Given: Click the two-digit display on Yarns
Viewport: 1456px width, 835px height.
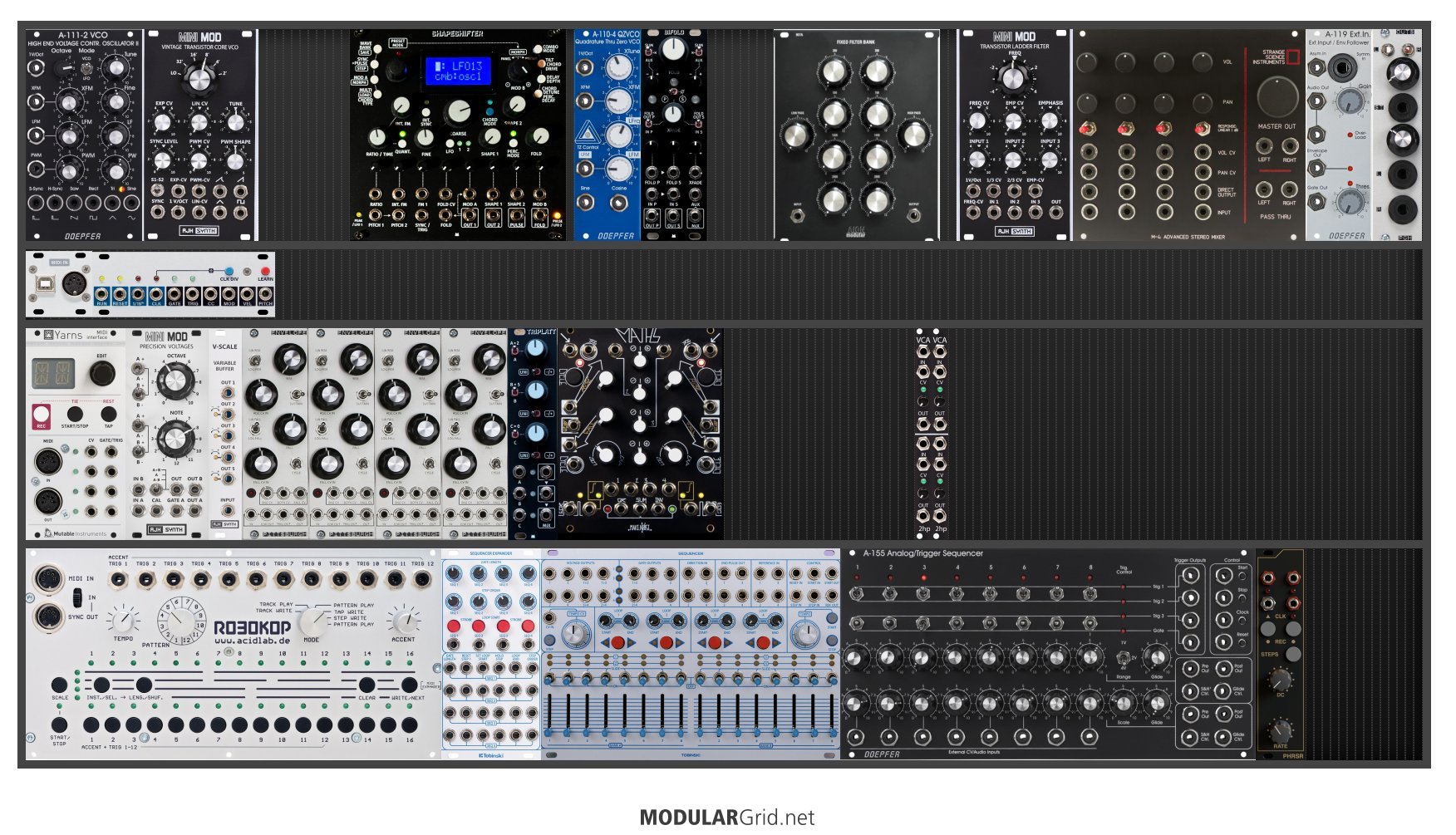Looking at the screenshot, I should point(53,375).
